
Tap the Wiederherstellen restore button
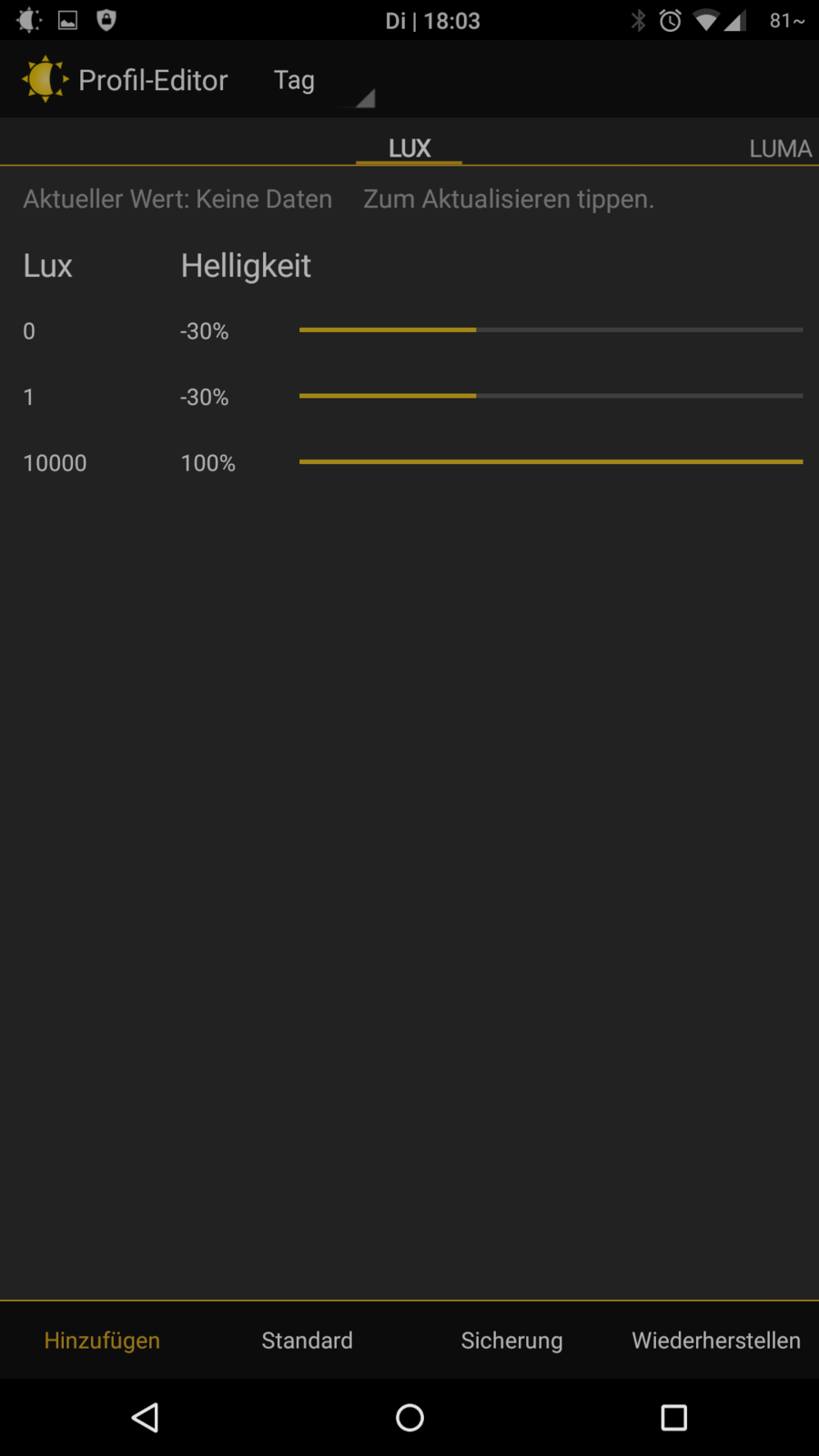[716, 1340]
